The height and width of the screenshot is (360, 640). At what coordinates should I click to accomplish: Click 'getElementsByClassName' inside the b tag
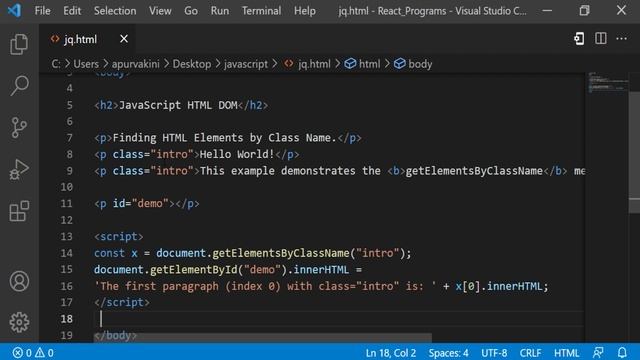coord(474,171)
